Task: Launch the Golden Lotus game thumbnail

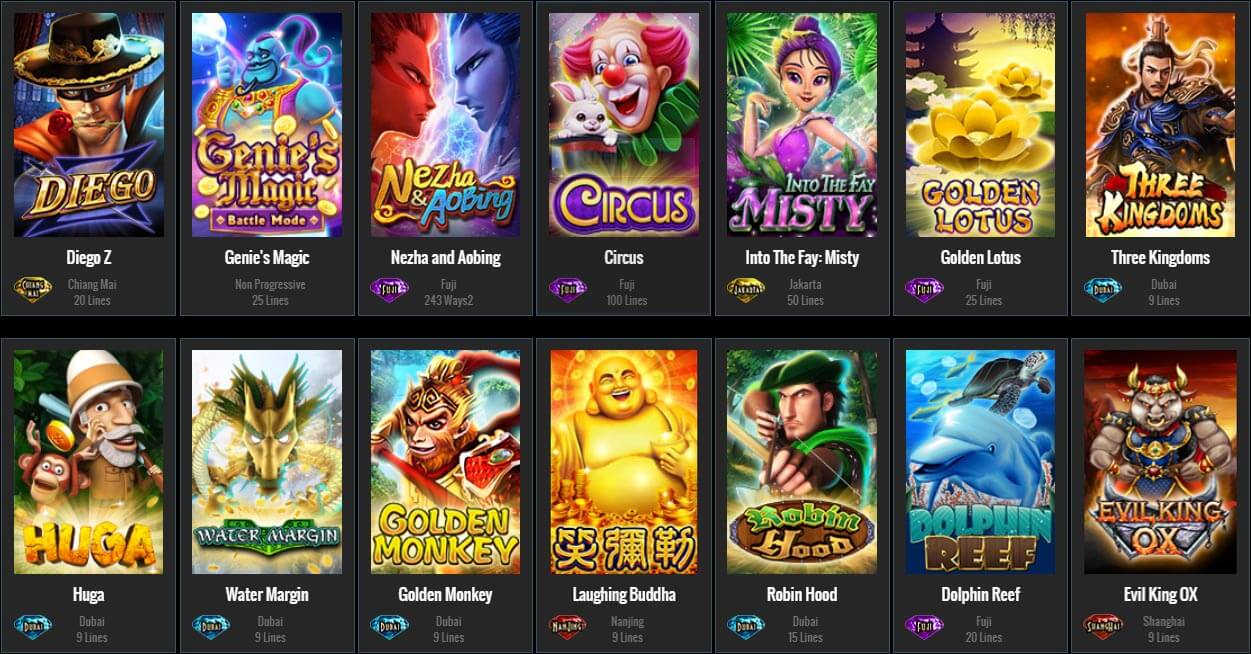Action: 981,125
